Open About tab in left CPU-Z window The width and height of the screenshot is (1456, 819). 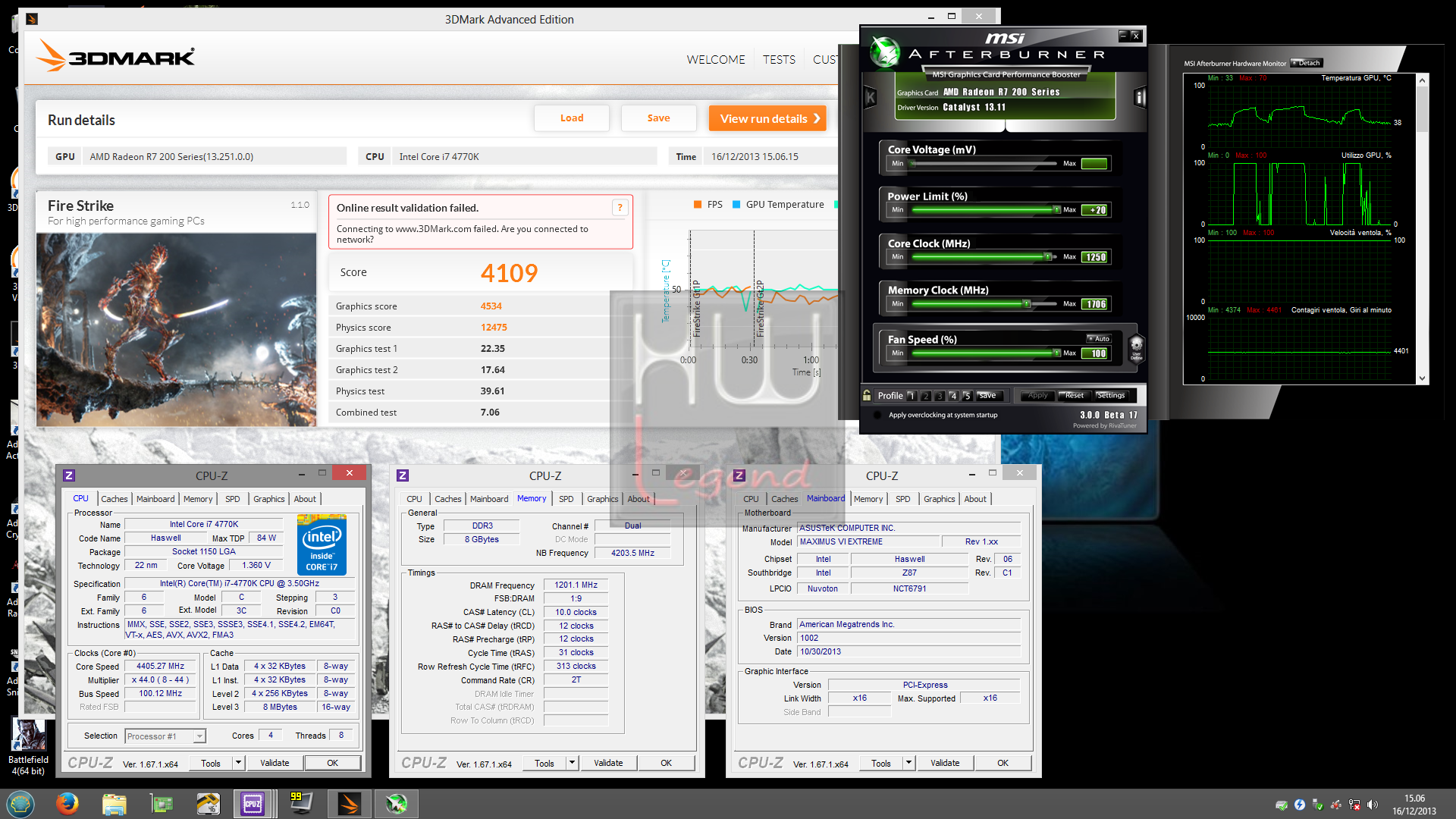coord(305,499)
